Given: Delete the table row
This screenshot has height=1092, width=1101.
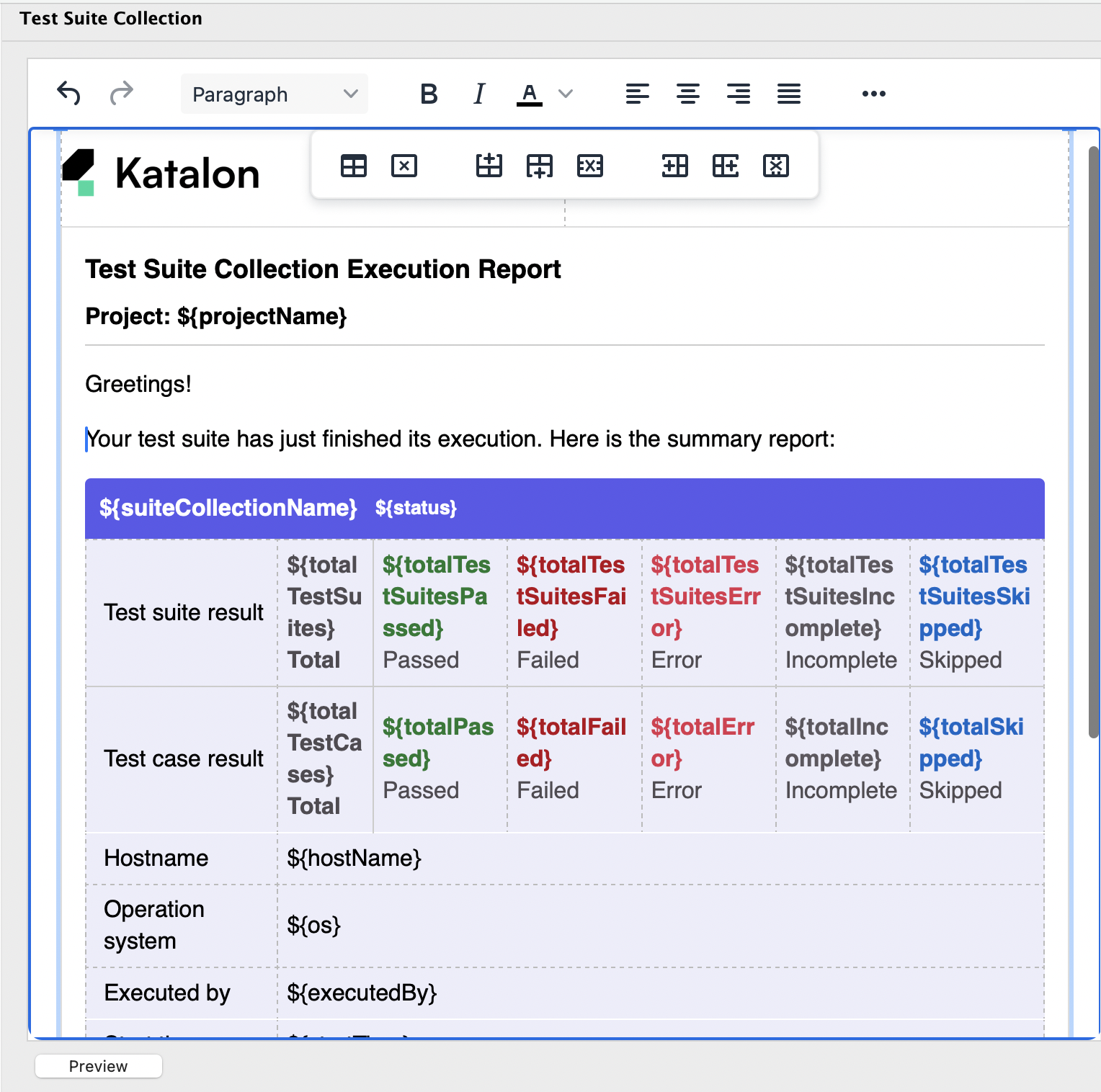Looking at the screenshot, I should point(590,166).
